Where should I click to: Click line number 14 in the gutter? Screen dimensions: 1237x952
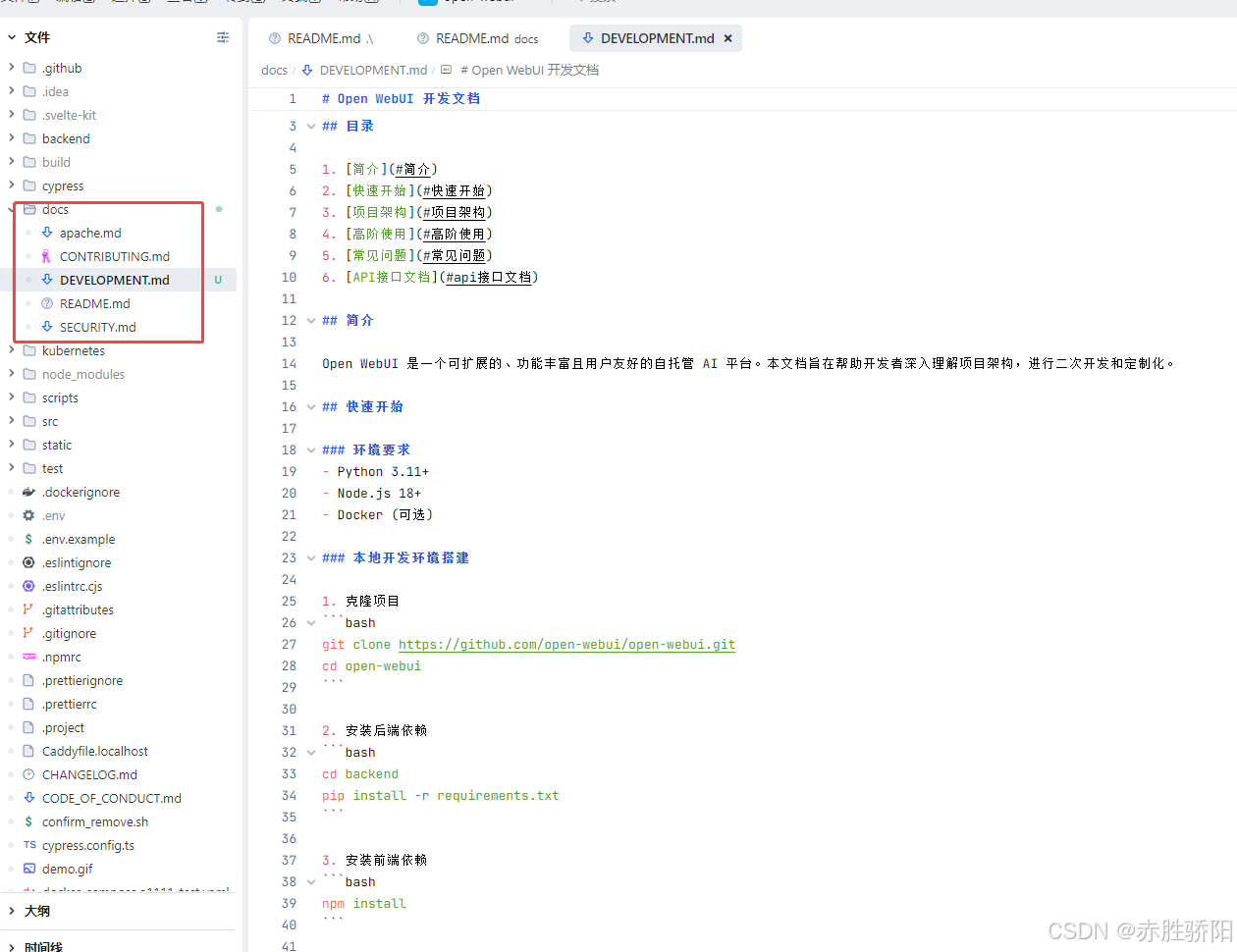click(289, 364)
